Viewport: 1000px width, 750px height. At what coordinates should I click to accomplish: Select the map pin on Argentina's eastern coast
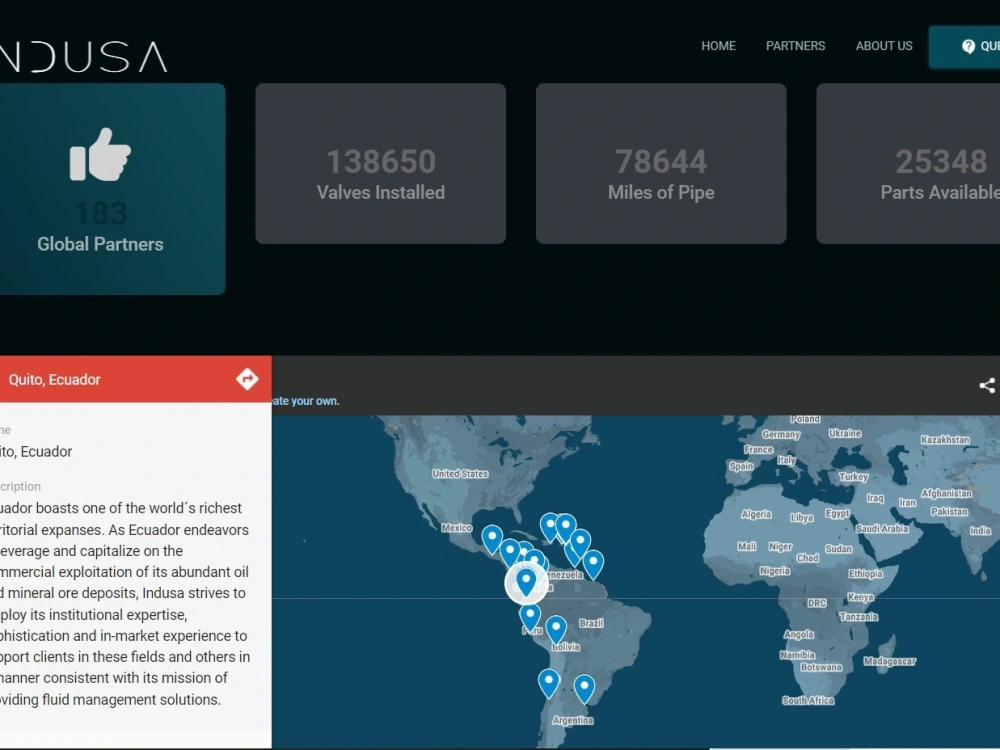[584, 689]
